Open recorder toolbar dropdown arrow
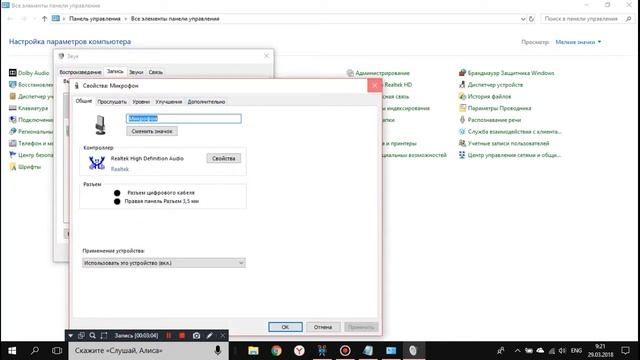Viewport: 640px width, 360px height. point(71,336)
